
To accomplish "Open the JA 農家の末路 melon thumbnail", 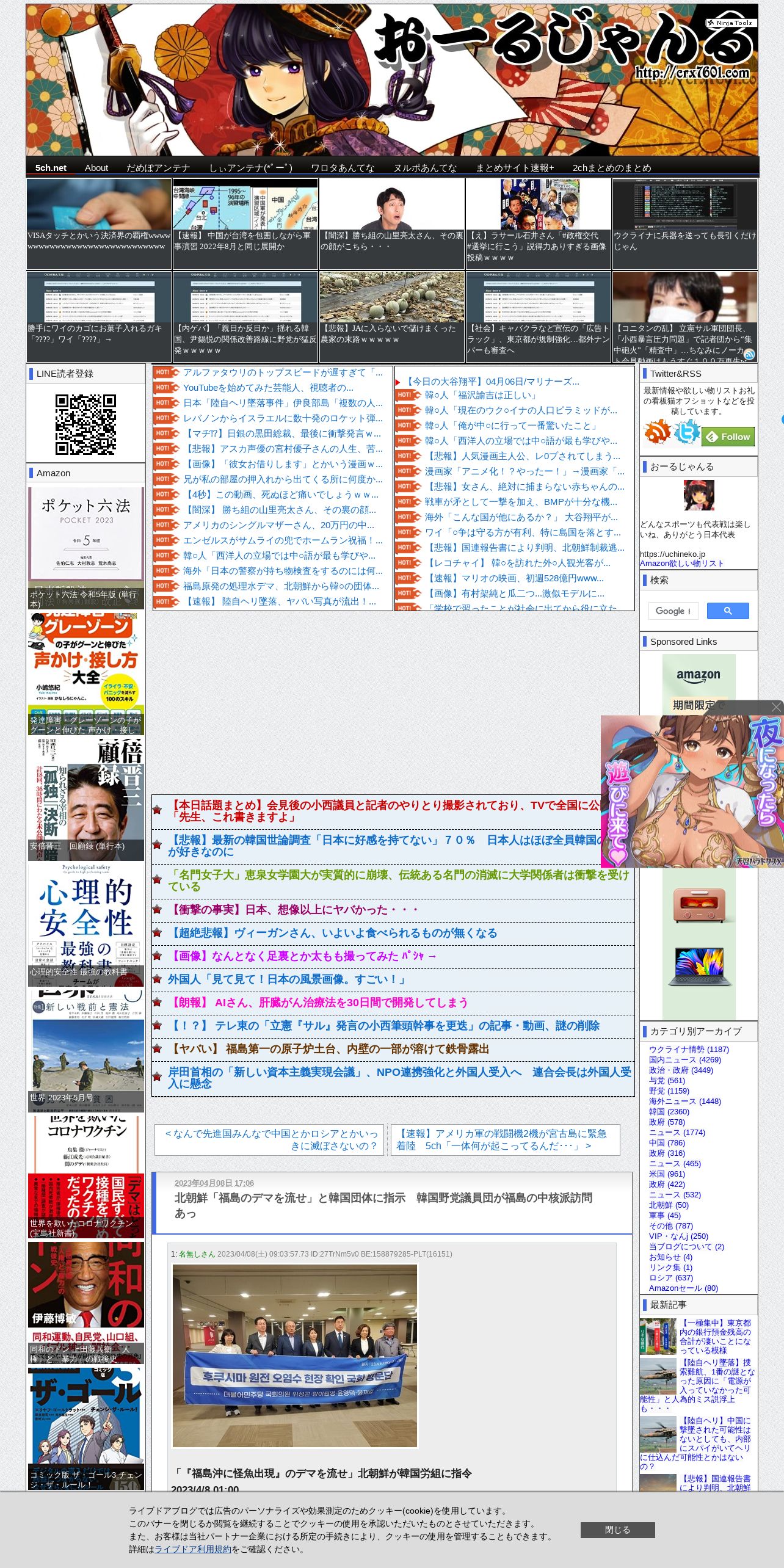I will click(x=392, y=316).
